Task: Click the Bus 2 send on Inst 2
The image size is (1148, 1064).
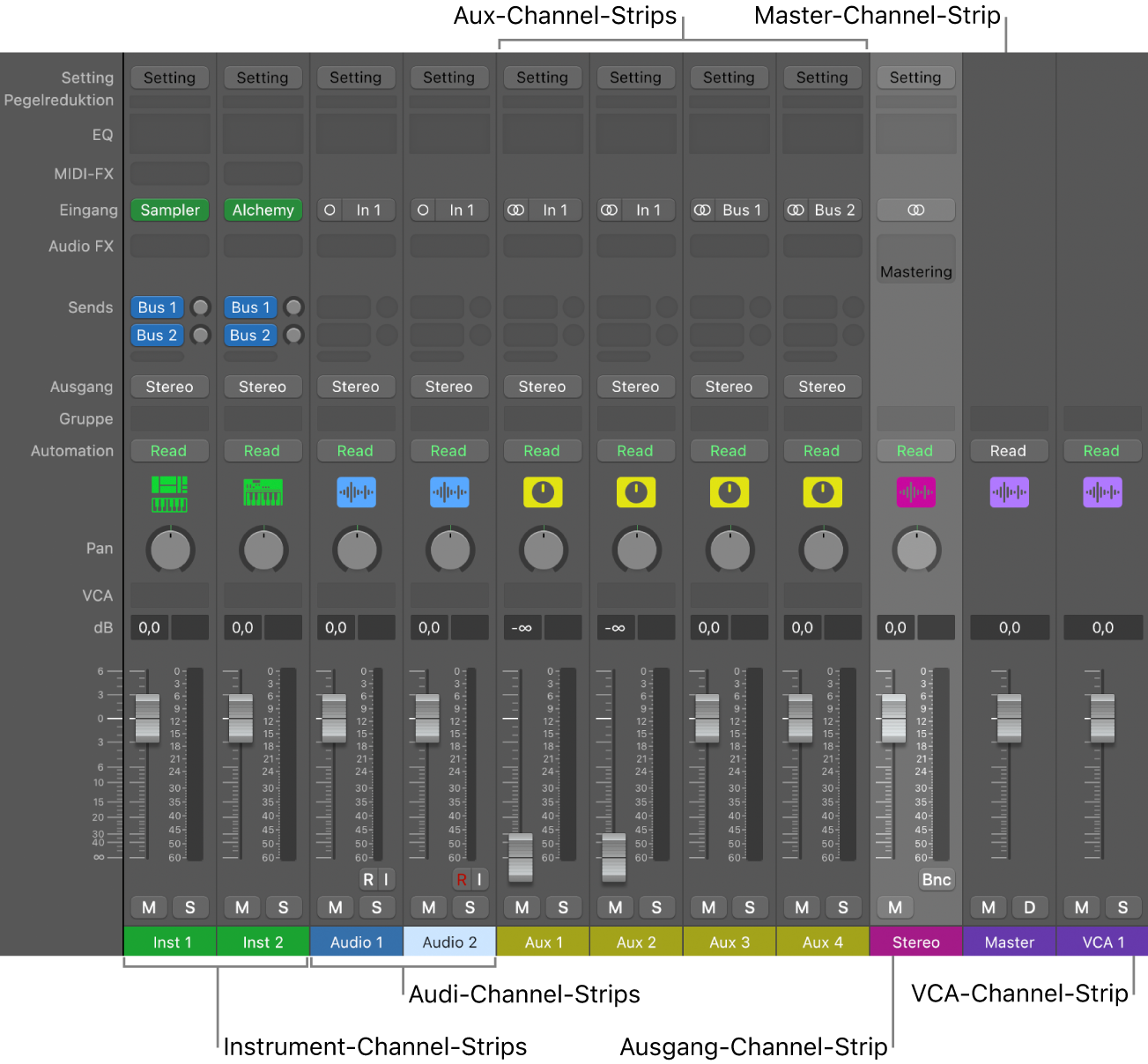Action: click(251, 336)
